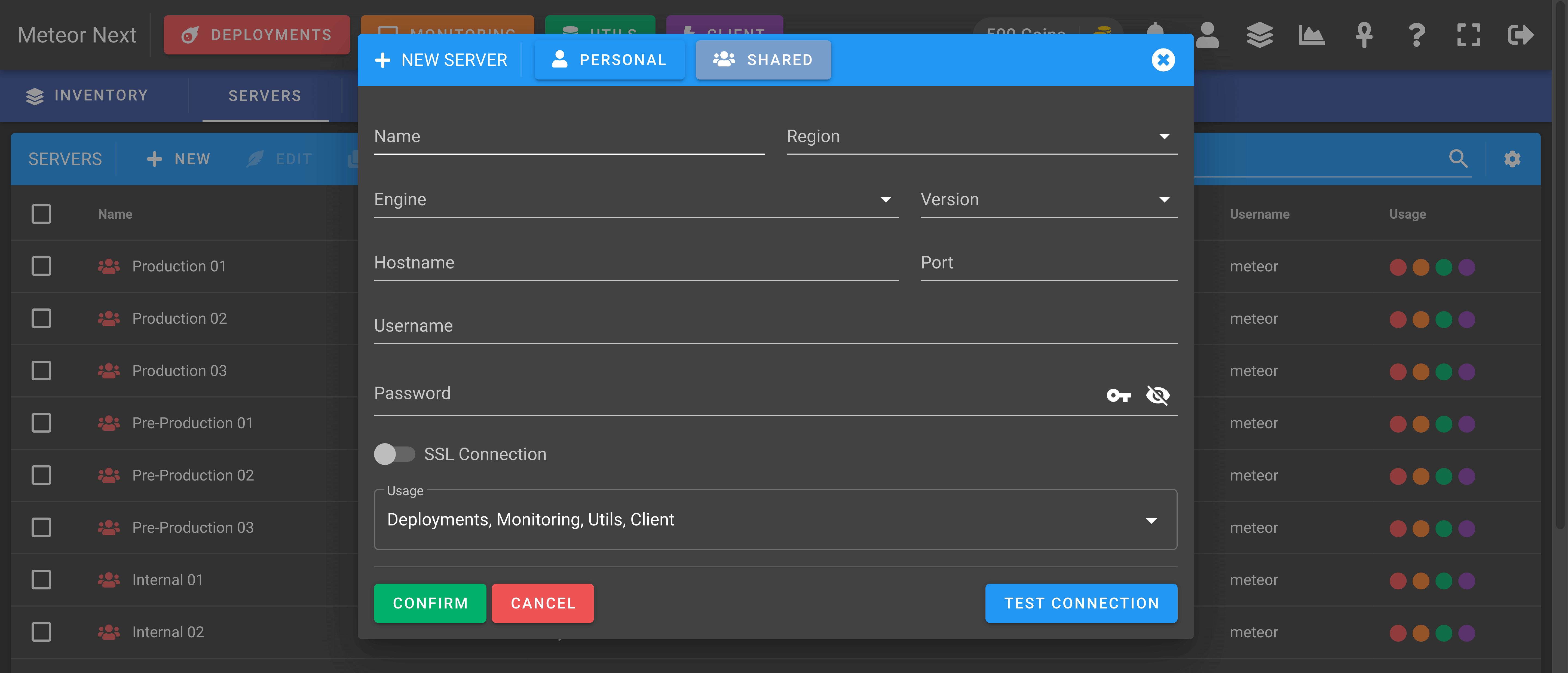Click Confirm to save server
1568x673 pixels.
pyautogui.click(x=430, y=603)
